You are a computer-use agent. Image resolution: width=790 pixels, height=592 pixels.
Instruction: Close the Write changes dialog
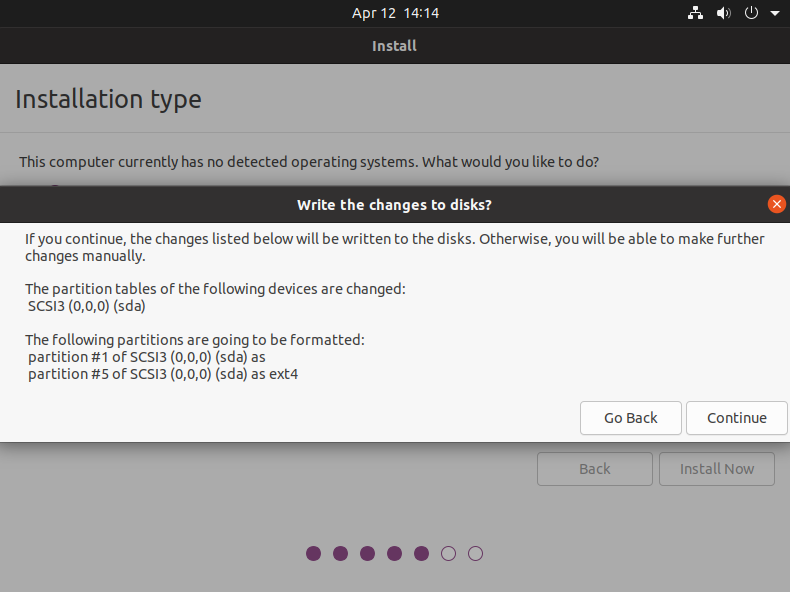776,204
